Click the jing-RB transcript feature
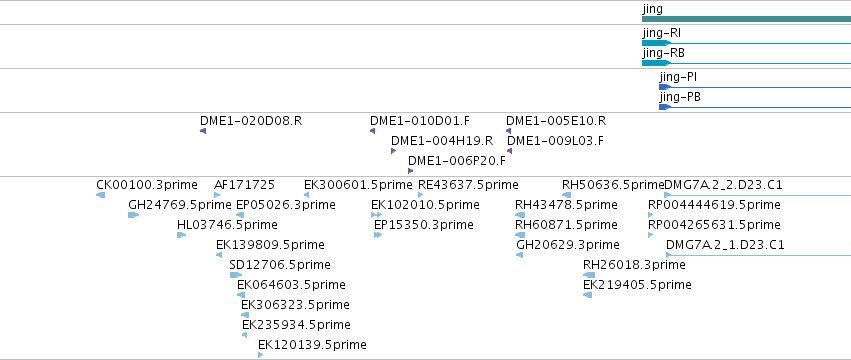The image size is (851, 360). 746,63
